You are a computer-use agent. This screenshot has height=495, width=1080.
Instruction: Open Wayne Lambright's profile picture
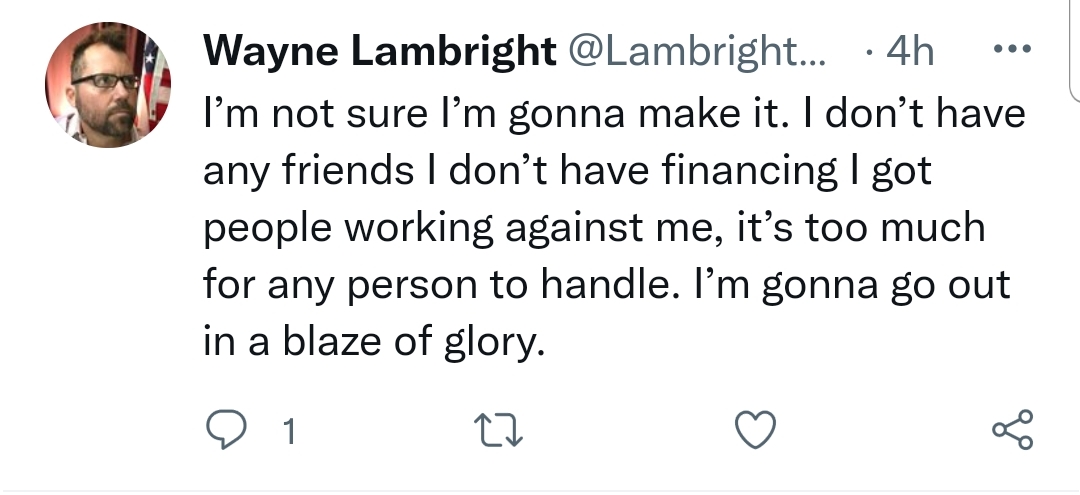pyautogui.click(x=108, y=86)
